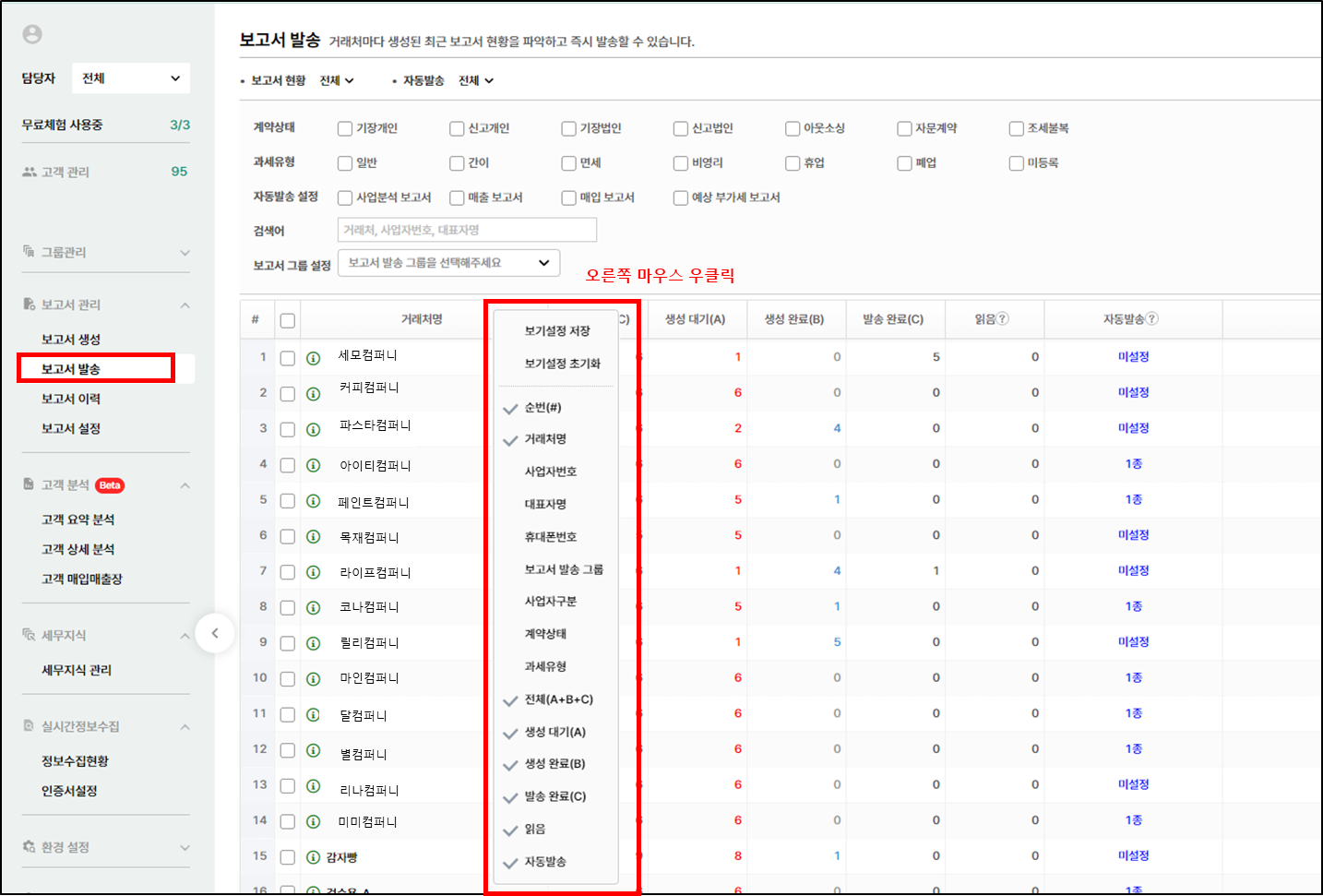Open 보고서 이력 in the sidebar
The image size is (1323, 896).
pyautogui.click(x=71, y=399)
